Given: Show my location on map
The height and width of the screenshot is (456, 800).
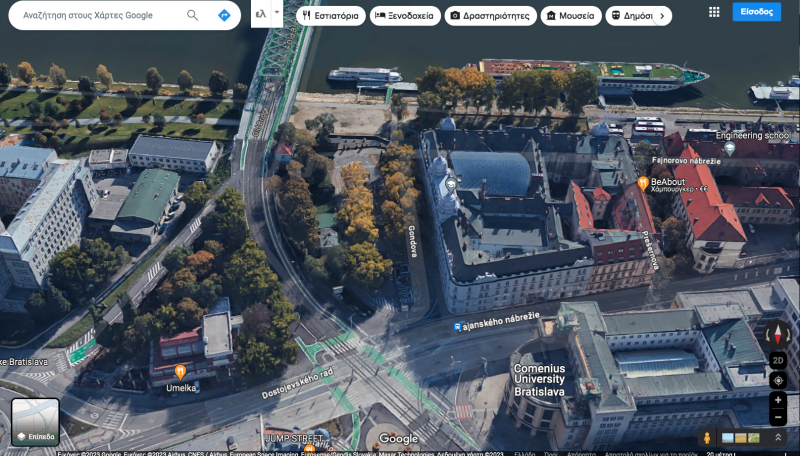Looking at the screenshot, I should coord(778,380).
